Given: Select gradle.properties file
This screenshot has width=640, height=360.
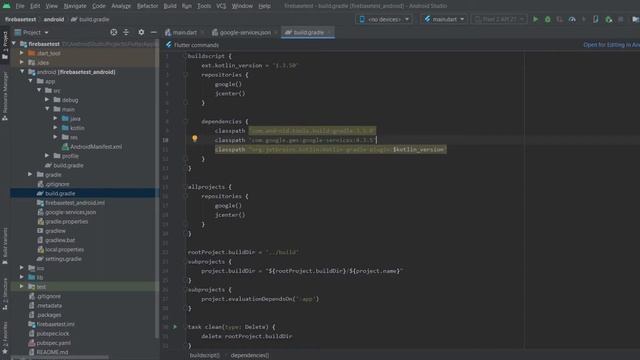Looking at the screenshot, I should 62,221.
